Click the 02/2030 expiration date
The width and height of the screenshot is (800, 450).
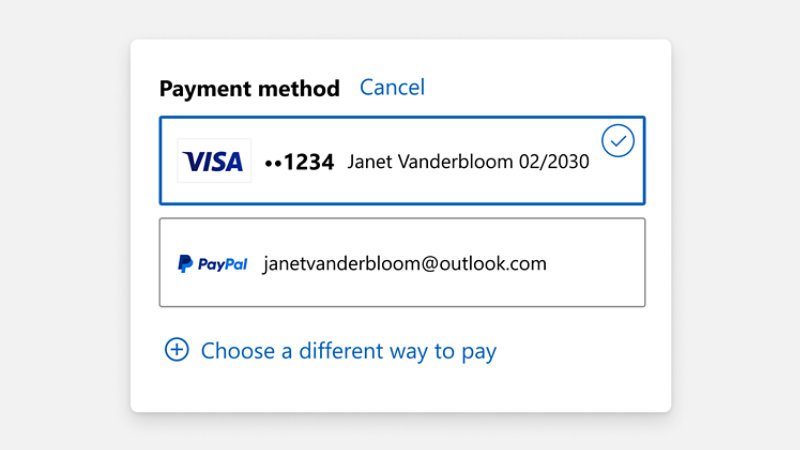click(554, 162)
